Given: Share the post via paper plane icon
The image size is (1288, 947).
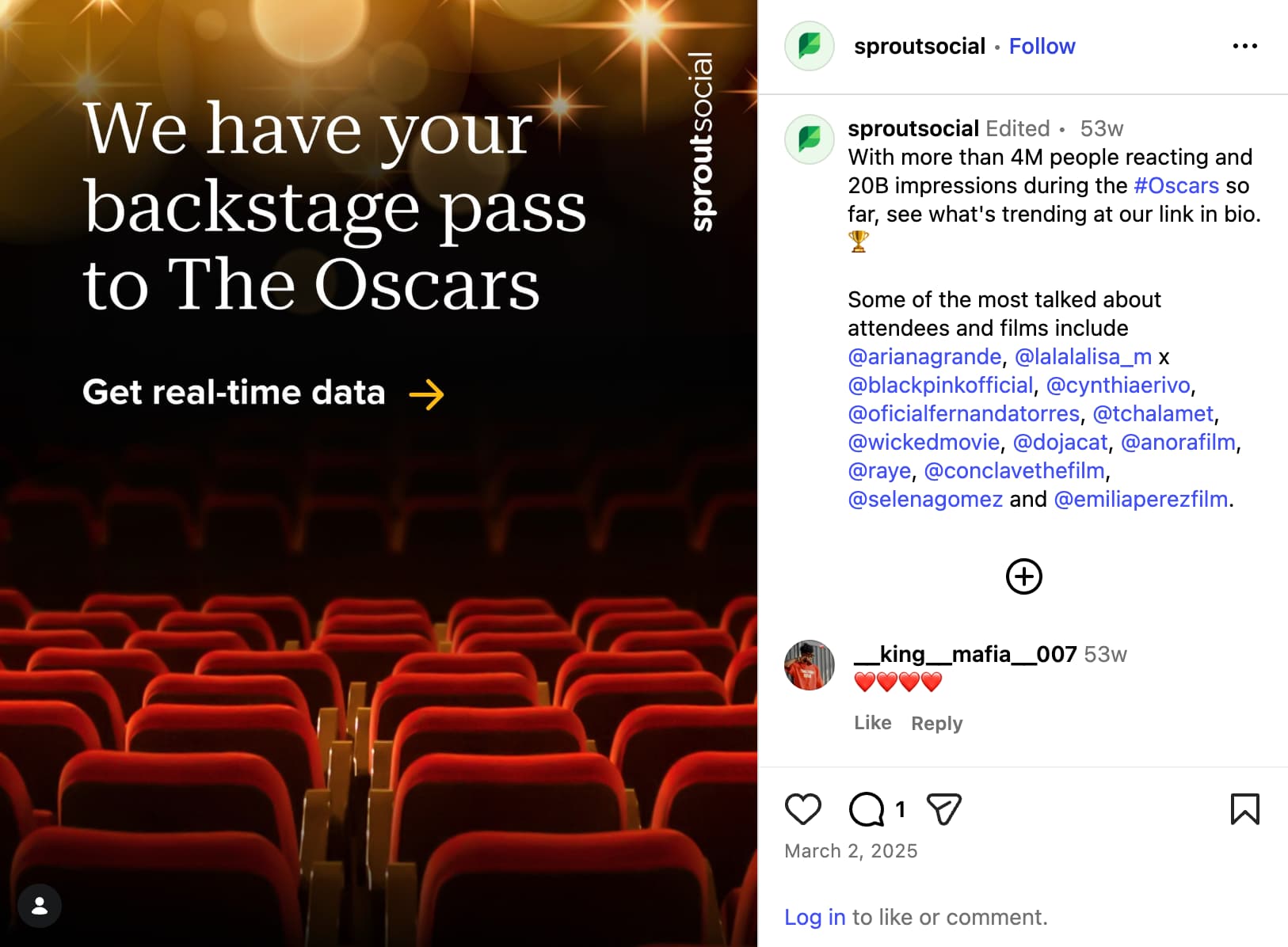Looking at the screenshot, I should click(942, 809).
